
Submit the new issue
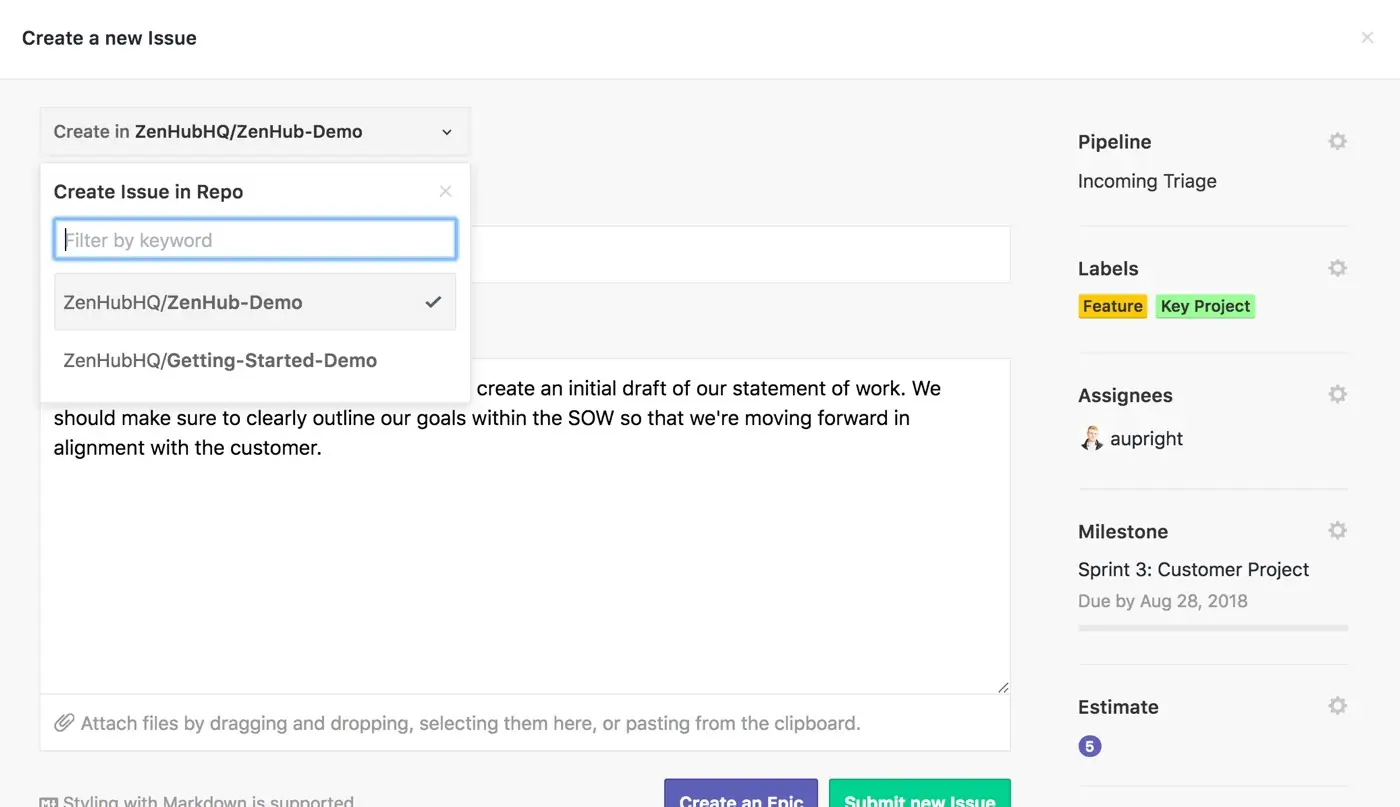[920, 793]
